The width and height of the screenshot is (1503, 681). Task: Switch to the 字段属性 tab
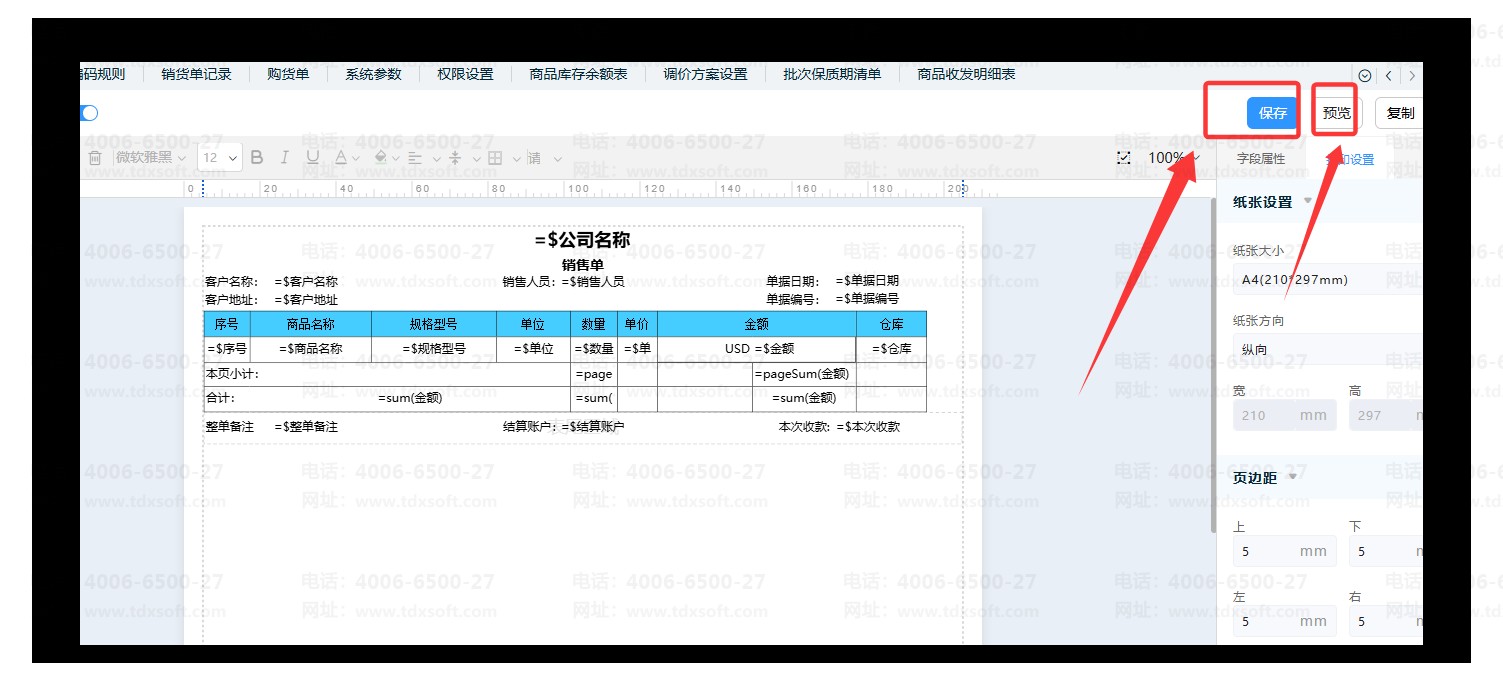(x=1260, y=159)
